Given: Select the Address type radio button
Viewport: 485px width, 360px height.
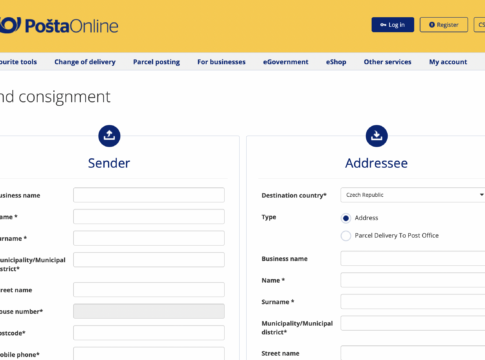Looking at the screenshot, I should tap(346, 218).
